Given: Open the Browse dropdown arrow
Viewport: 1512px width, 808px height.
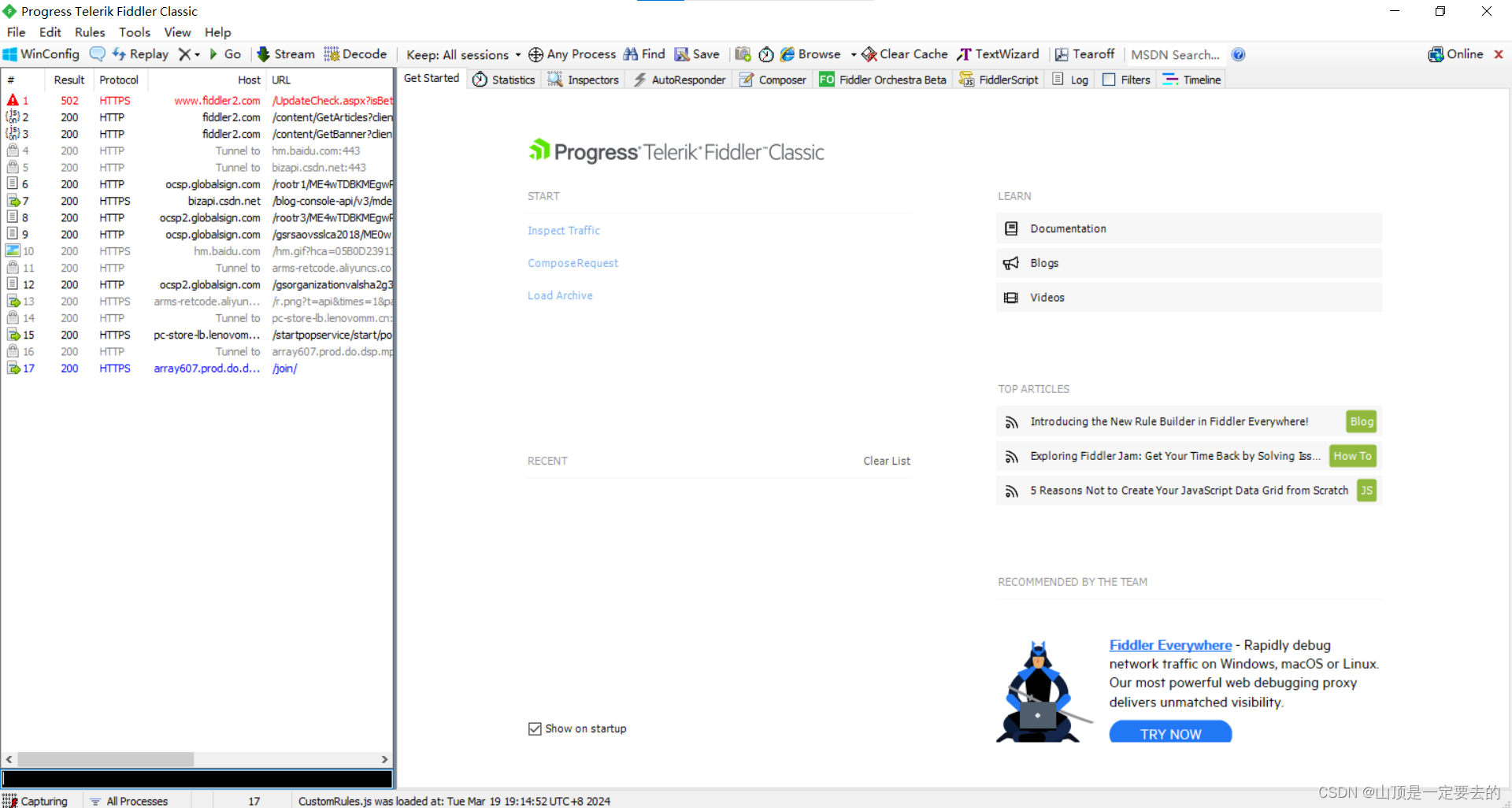Looking at the screenshot, I should (x=854, y=54).
